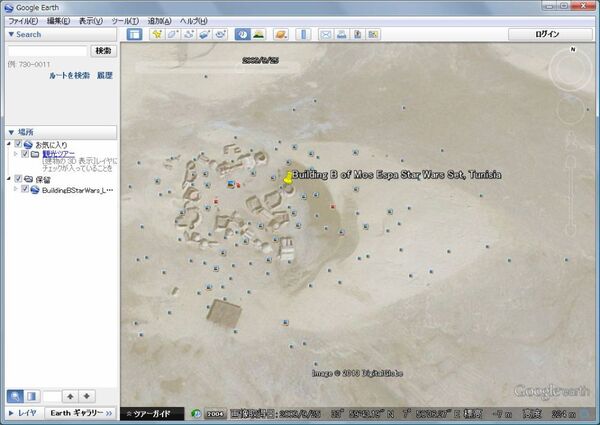This screenshot has height=425, width=600.
Task: Toggle the BuildingBStarWars checkbox
Action: tap(25, 189)
